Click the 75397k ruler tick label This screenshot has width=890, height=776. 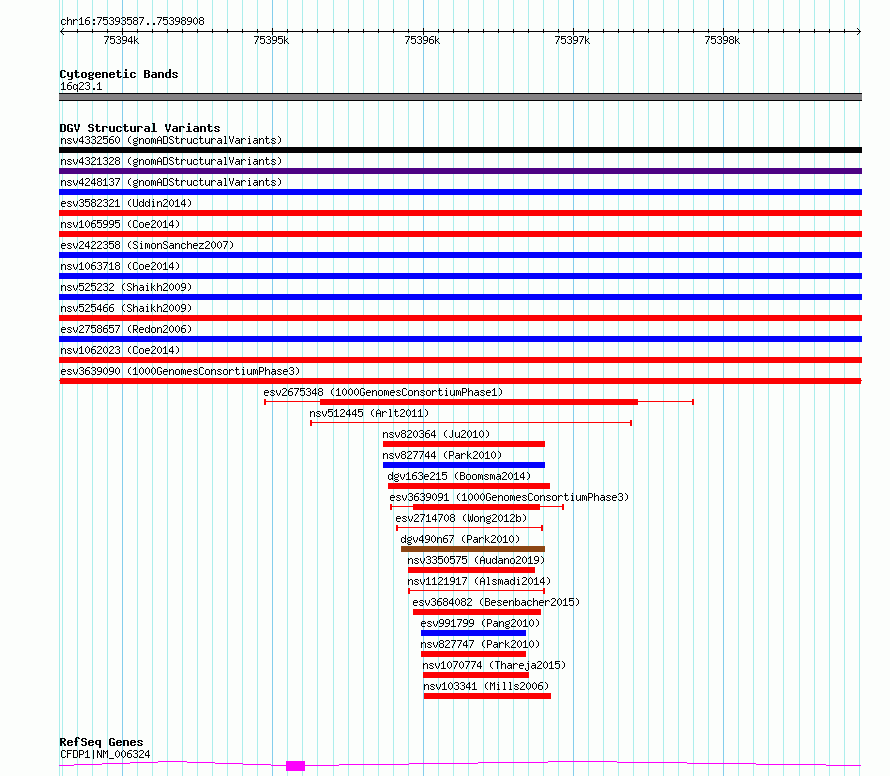(x=572, y=40)
